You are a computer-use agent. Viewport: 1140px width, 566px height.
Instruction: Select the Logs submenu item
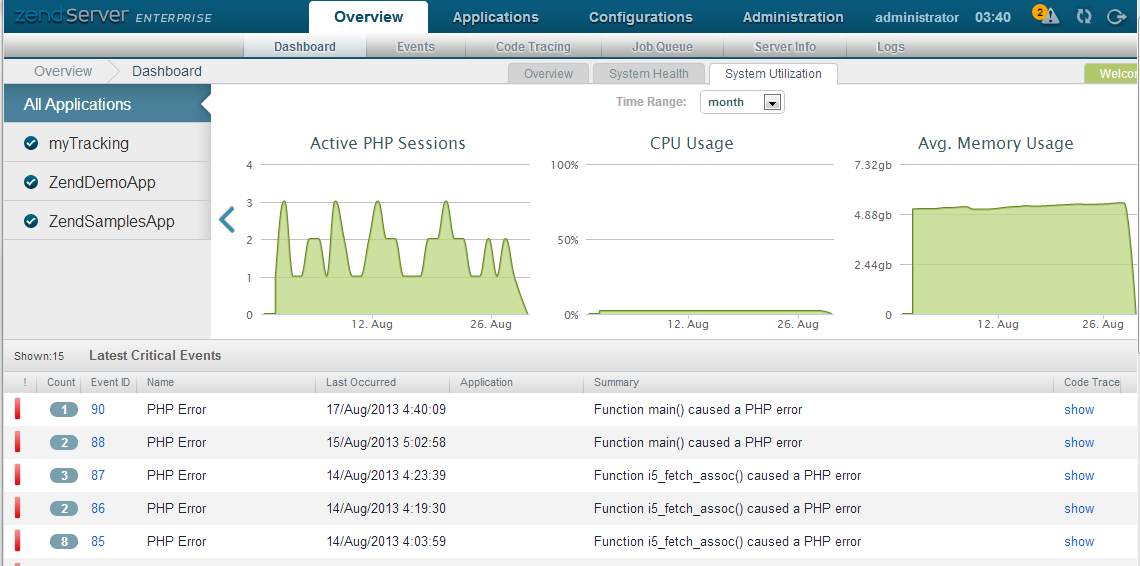pos(891,47)
